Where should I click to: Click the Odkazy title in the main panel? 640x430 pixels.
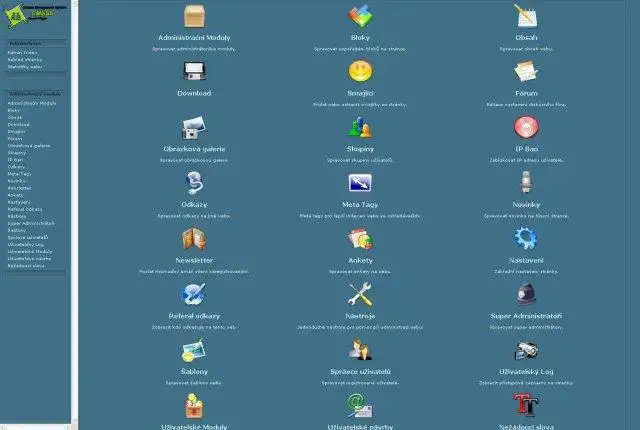pos(194,205)
